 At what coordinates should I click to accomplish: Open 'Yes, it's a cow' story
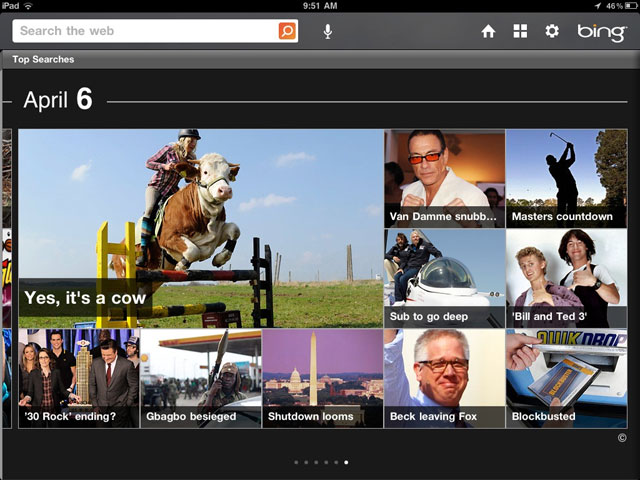200,229
